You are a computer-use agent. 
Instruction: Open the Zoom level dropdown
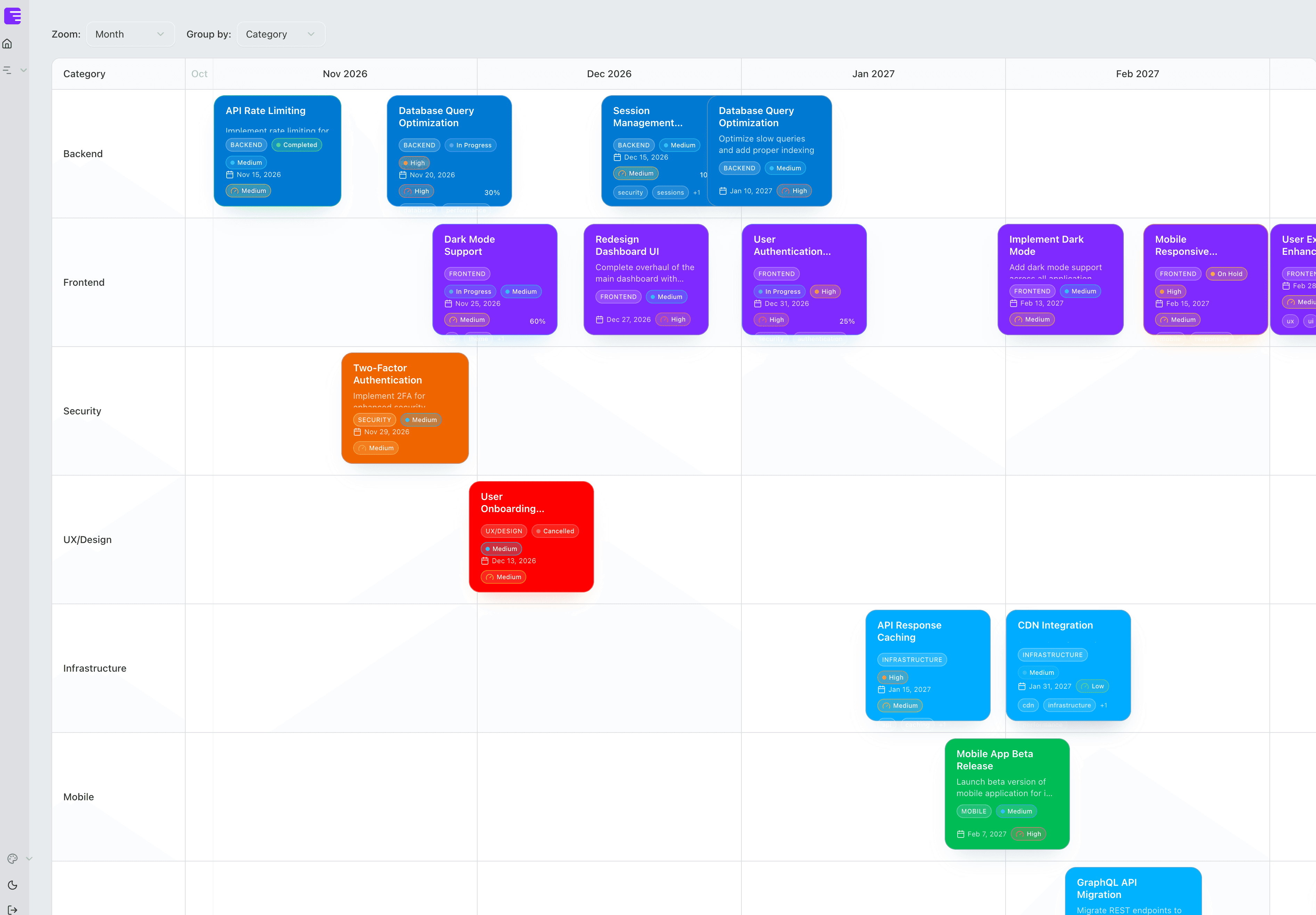[130, 34]
